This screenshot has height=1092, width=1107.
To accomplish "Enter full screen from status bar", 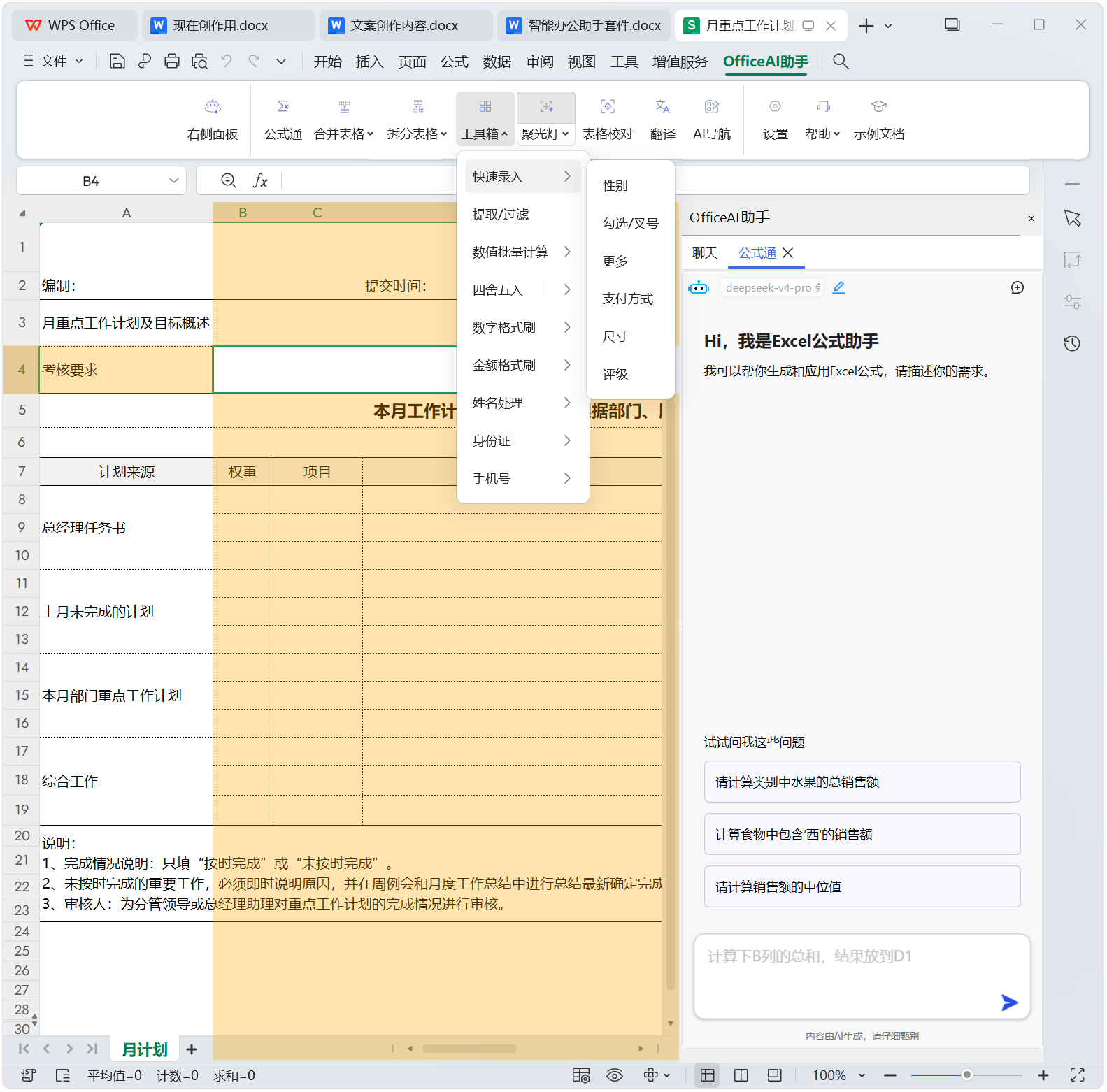I will (x=1078, y=1075).
